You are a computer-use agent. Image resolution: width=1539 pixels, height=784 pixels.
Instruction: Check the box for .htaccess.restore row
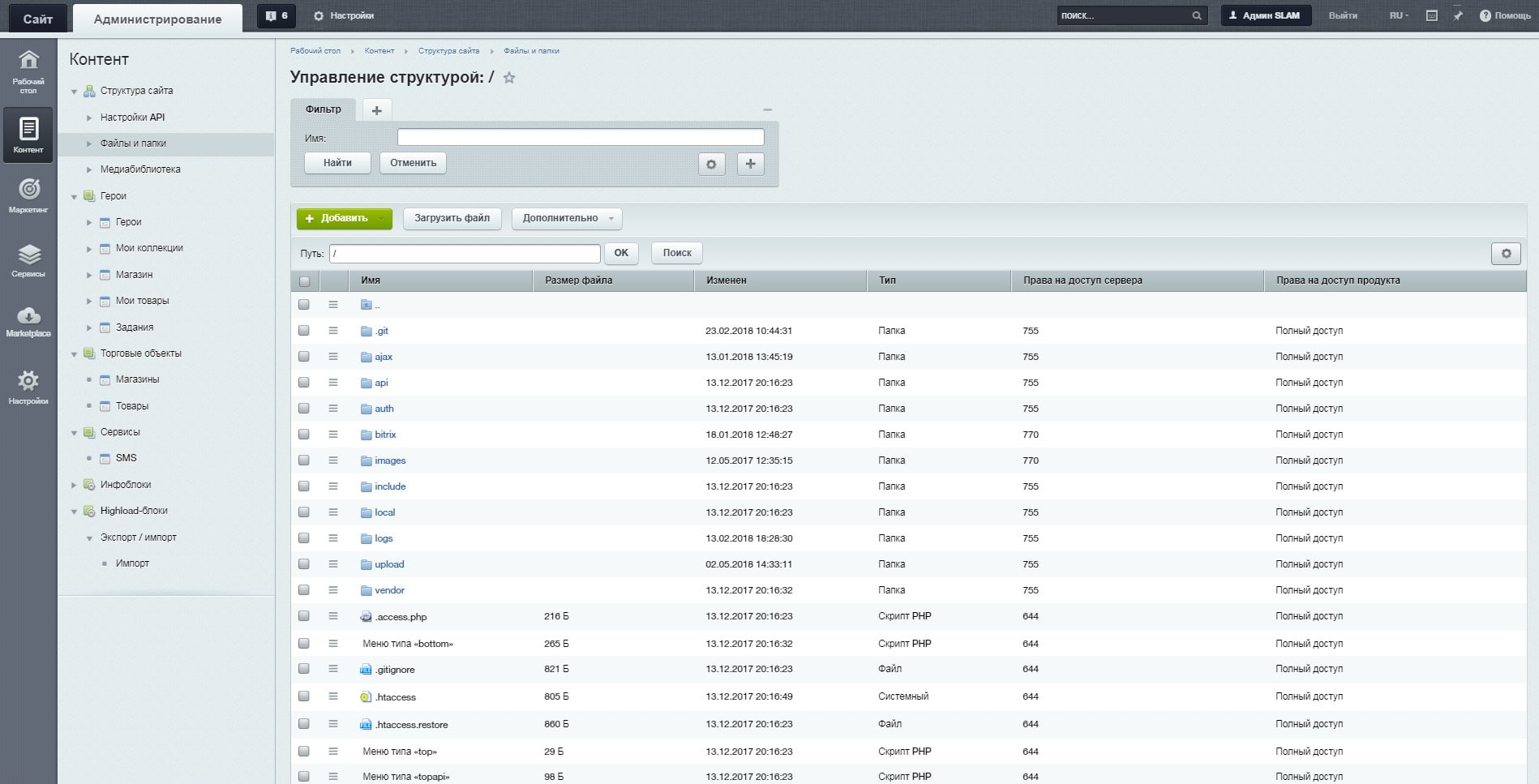click(x=304, y=724)
